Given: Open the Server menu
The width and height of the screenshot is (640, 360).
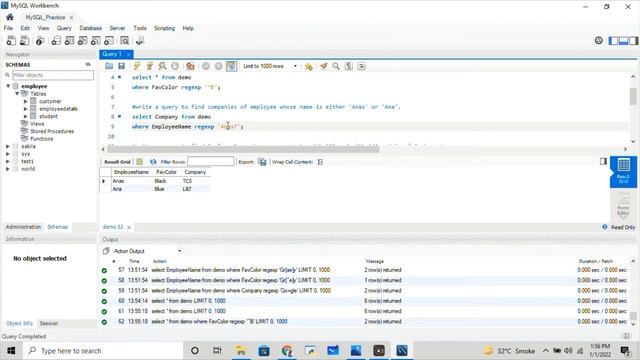Looking at the screenshot, I should (117, 28).
